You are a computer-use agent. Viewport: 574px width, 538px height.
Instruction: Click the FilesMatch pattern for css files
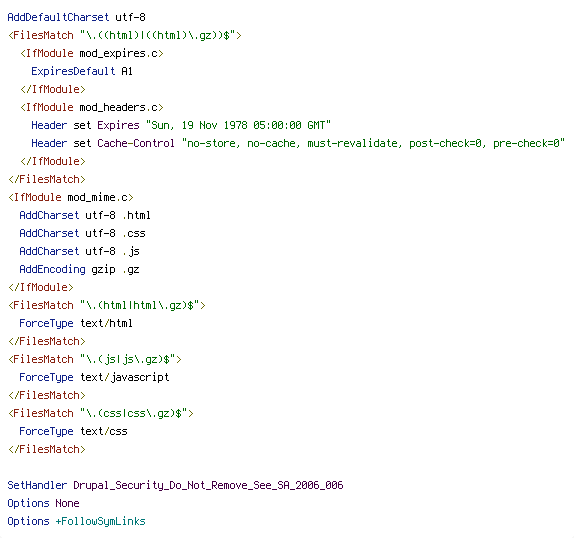133,413
